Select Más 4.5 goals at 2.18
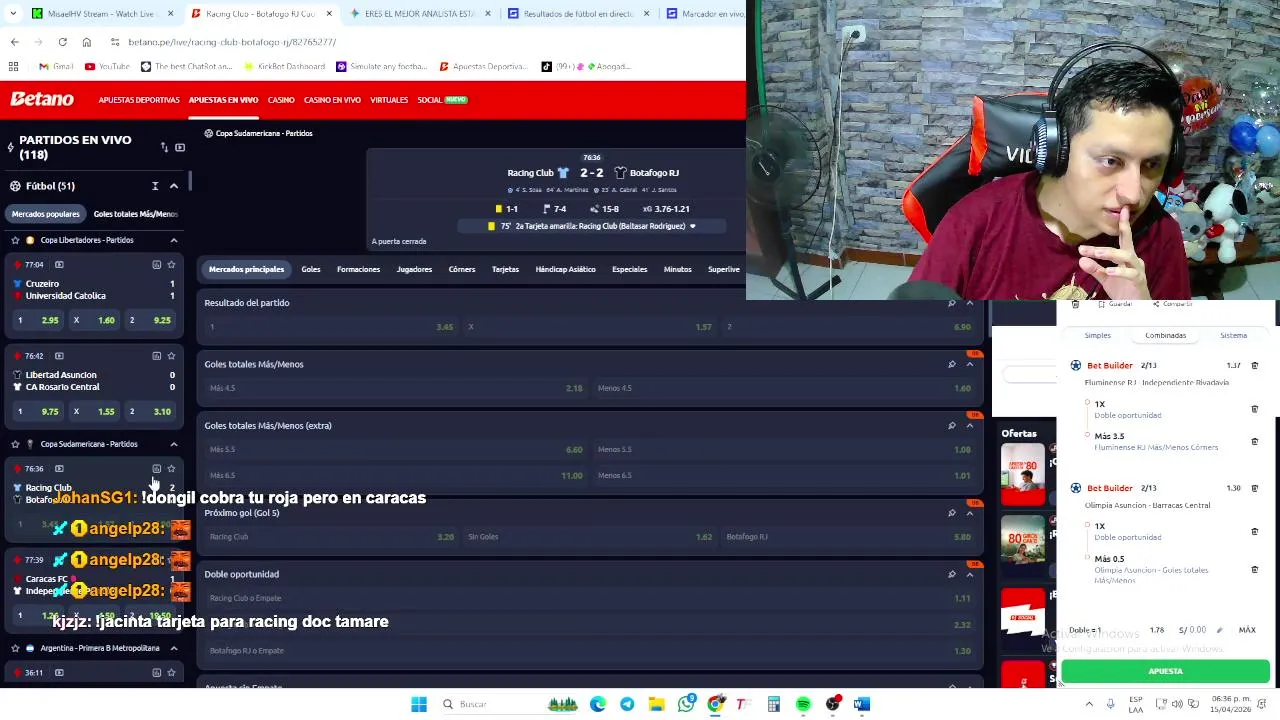 (395, 388)
